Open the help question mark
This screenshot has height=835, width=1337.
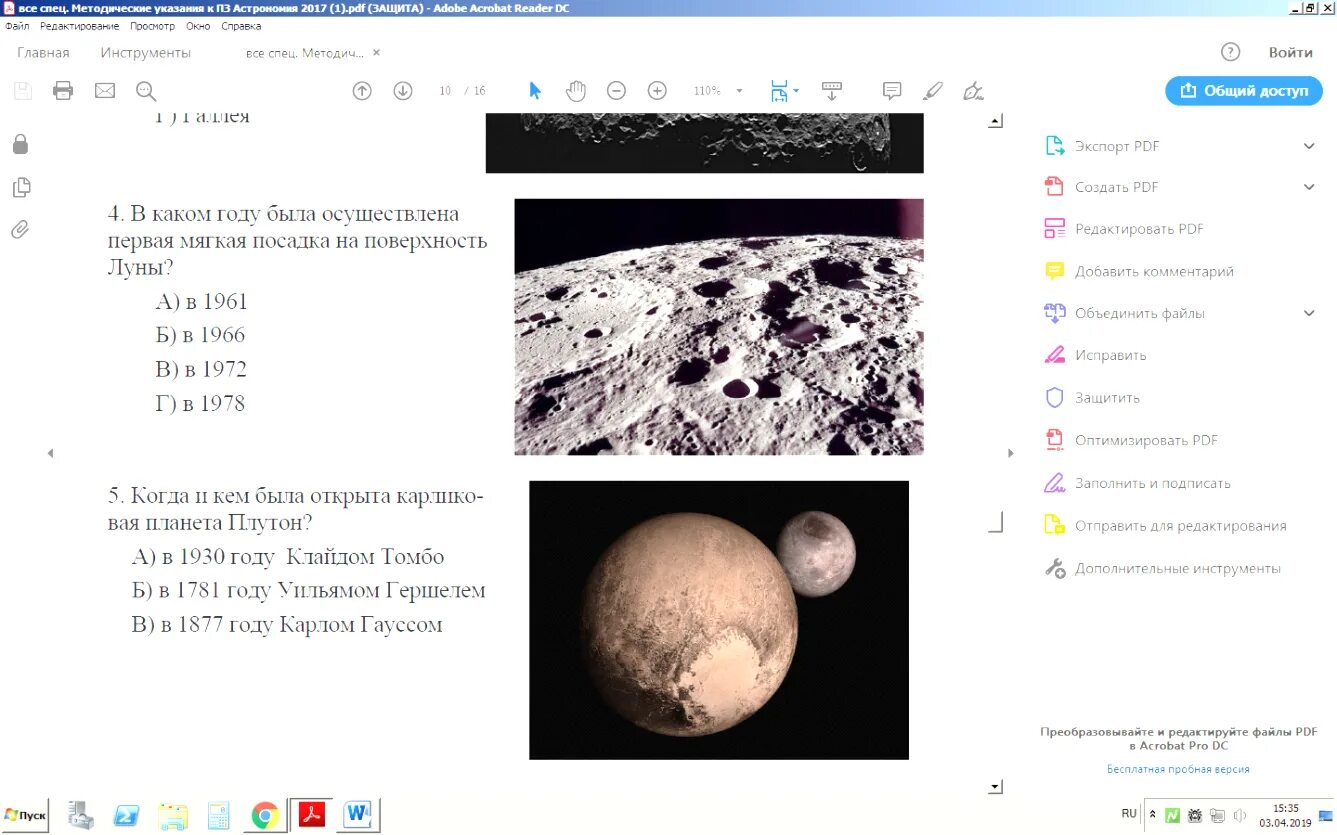(x=1230, y=52)
